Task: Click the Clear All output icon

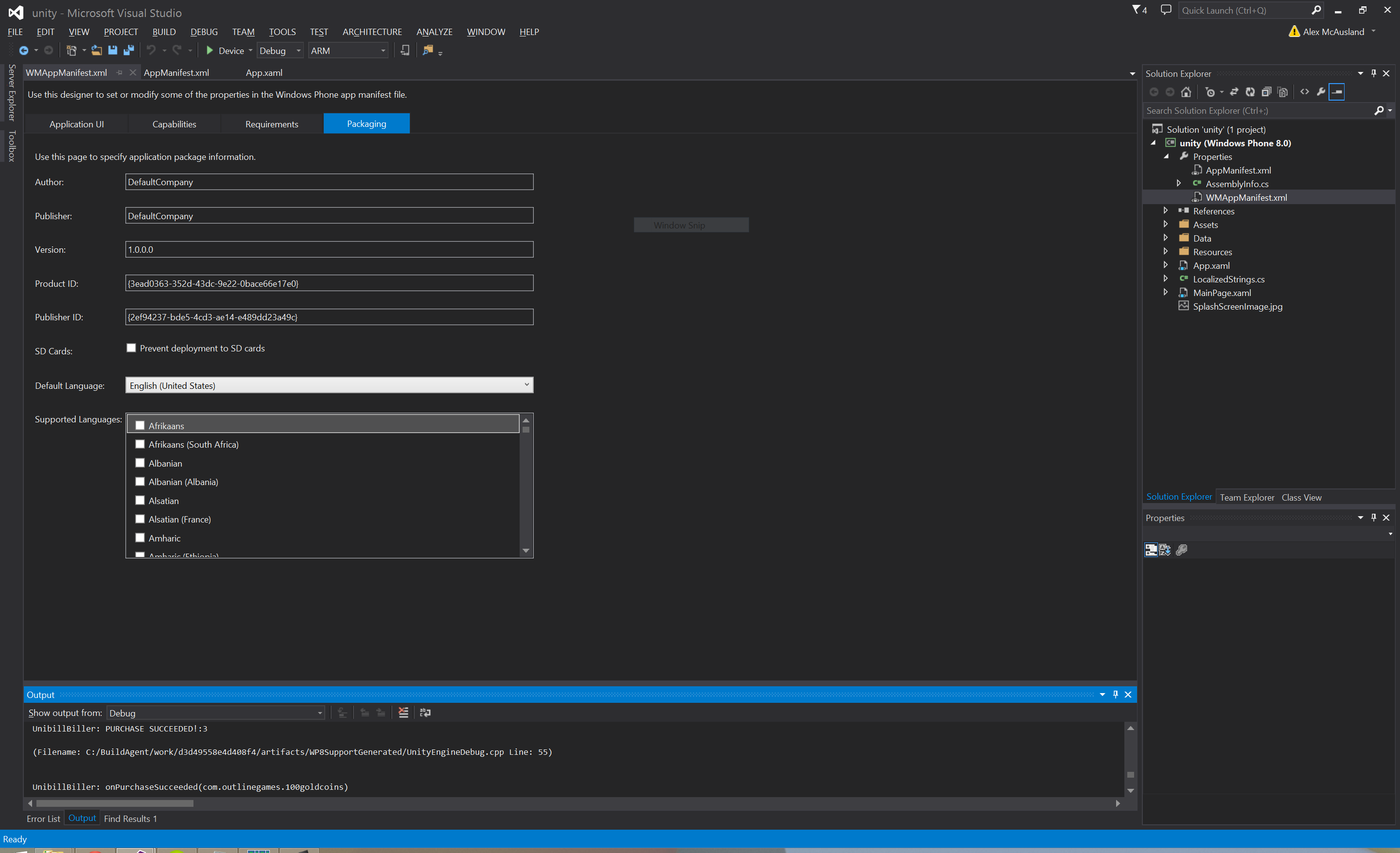Action: click(403, 713)
